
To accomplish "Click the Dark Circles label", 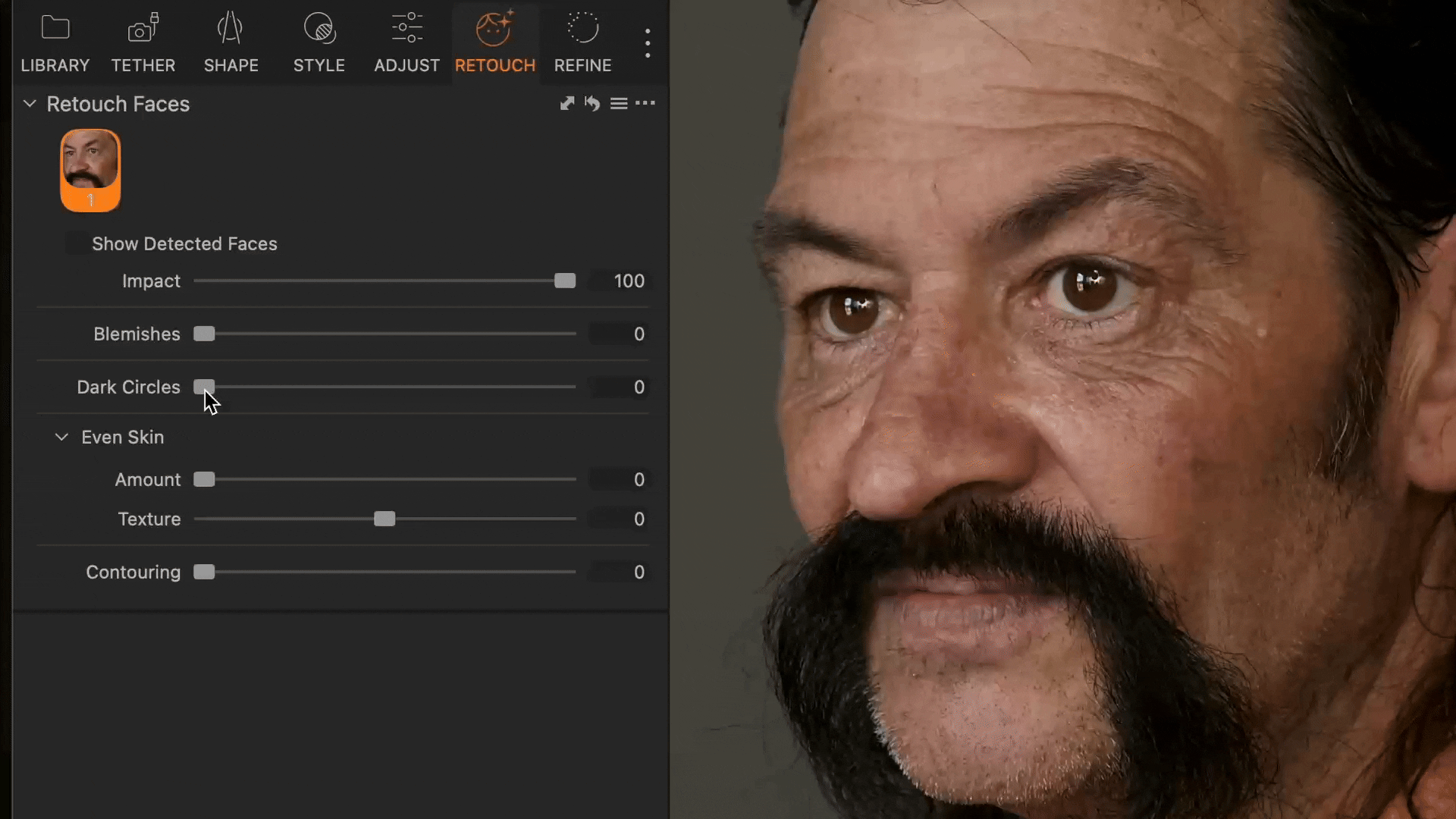I will (x=128, y=387).
